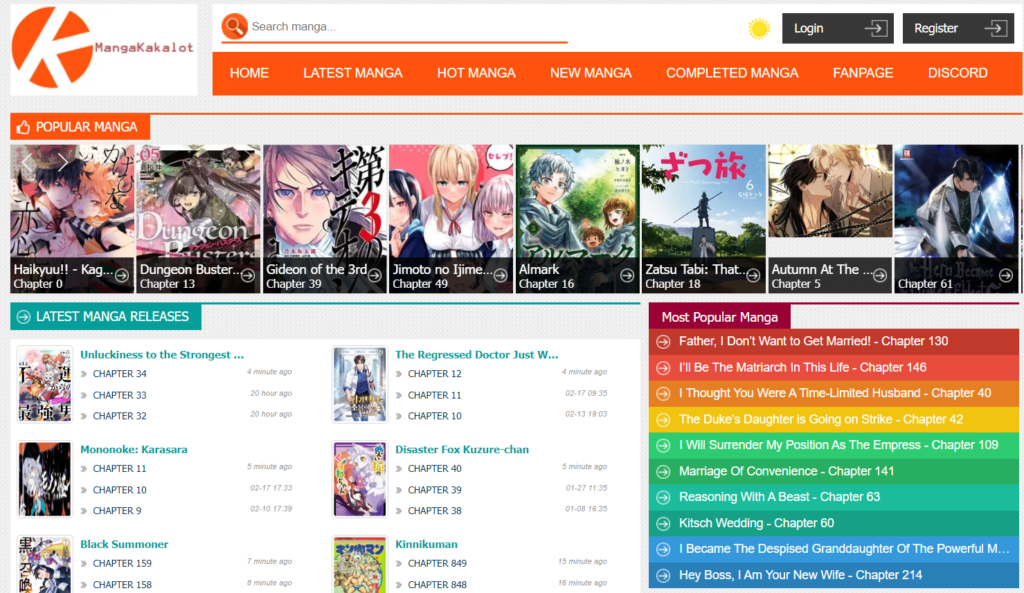1024x593 pixels.
Task: Open Disaster Fox CHAPTER 38 link
Action: (434, 511)
